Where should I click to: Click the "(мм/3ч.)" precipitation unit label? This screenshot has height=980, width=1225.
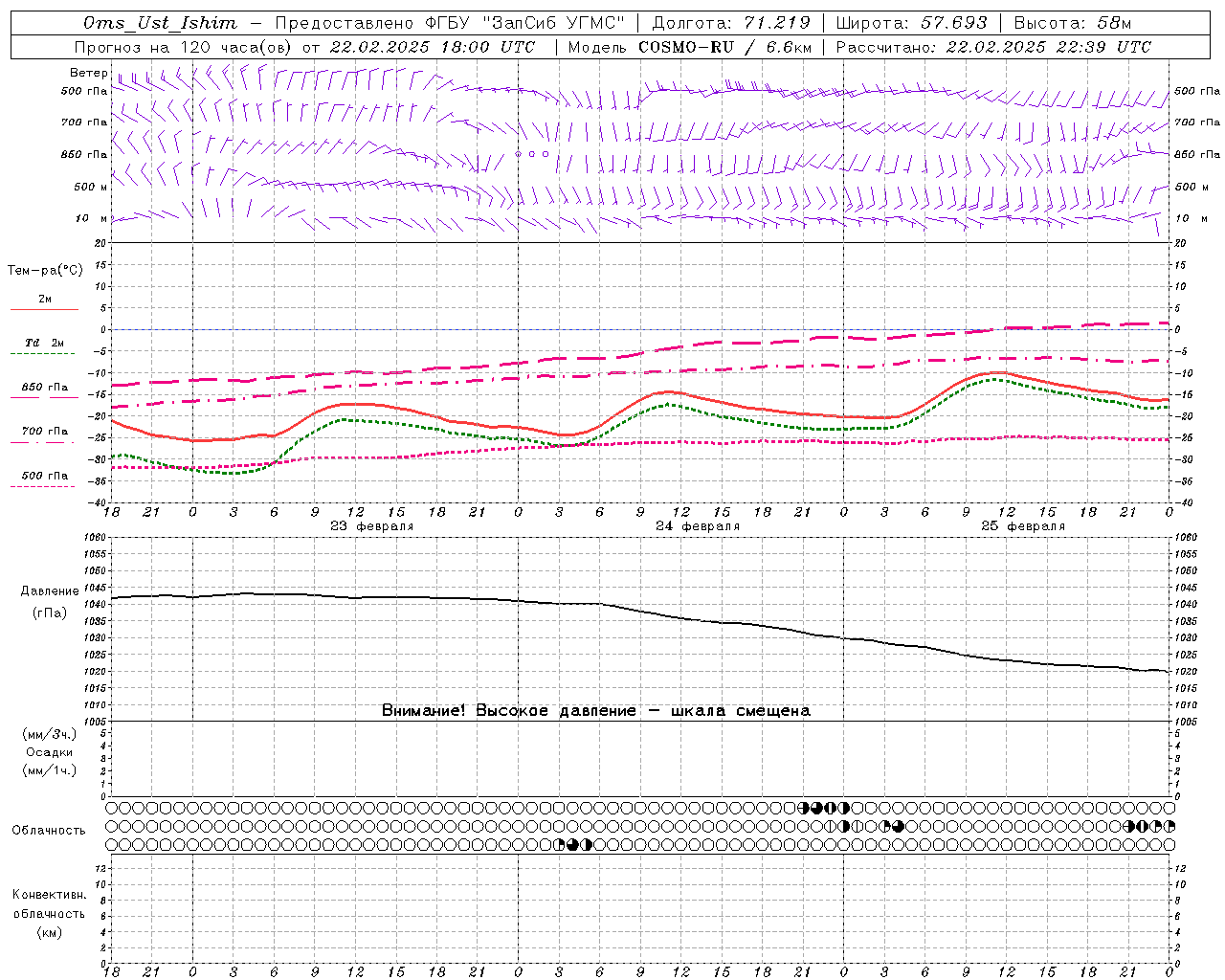click(x=50, y=734)
